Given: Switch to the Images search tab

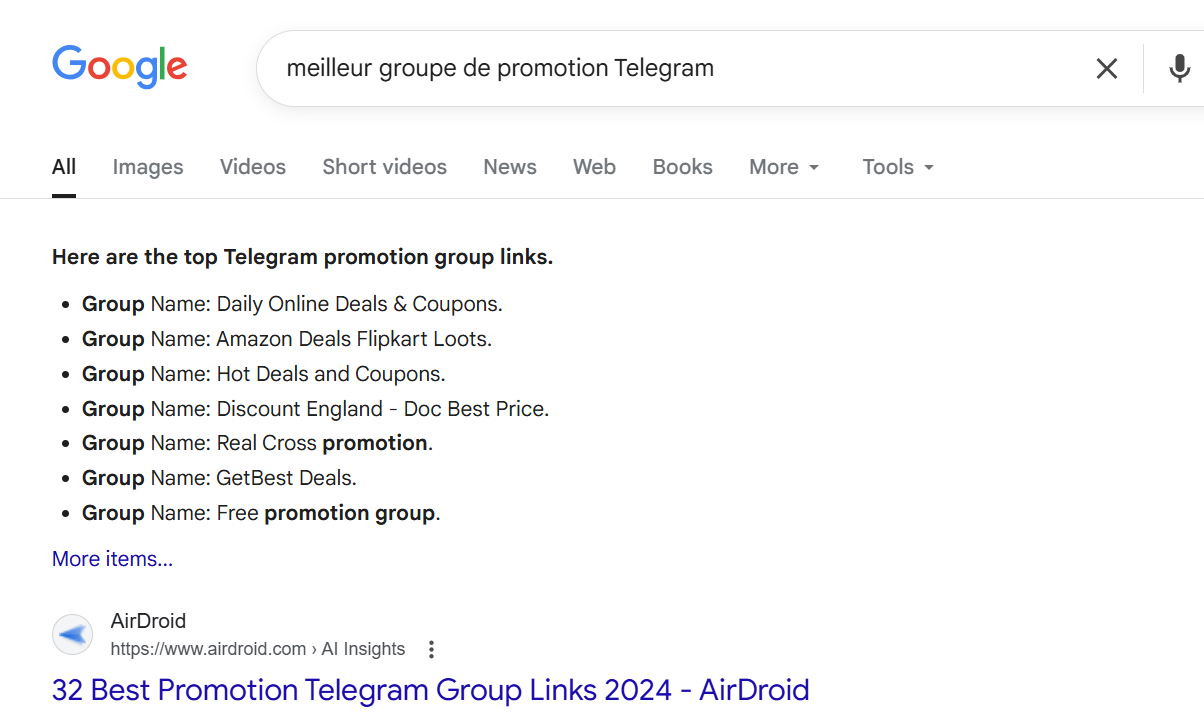Looking at the screenshot, I should point(147,167).
